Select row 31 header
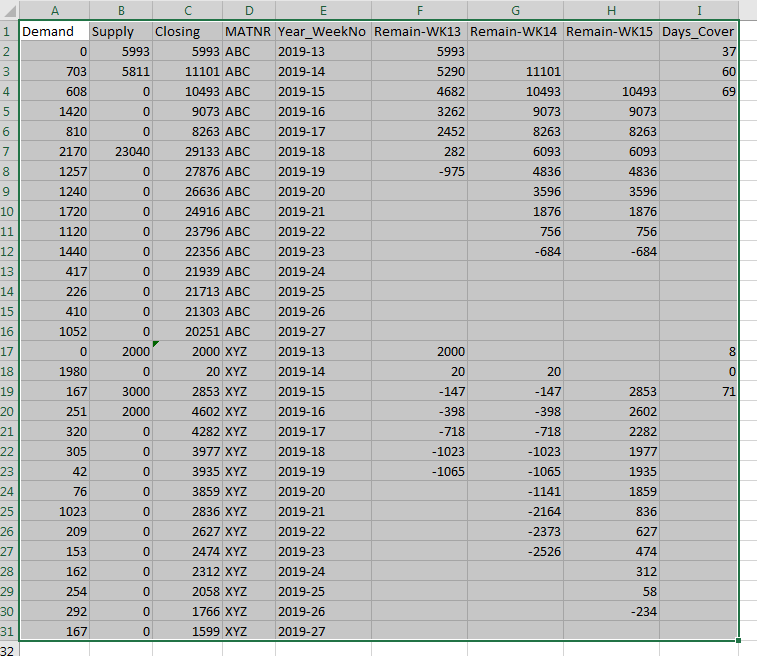 [9, 631]
